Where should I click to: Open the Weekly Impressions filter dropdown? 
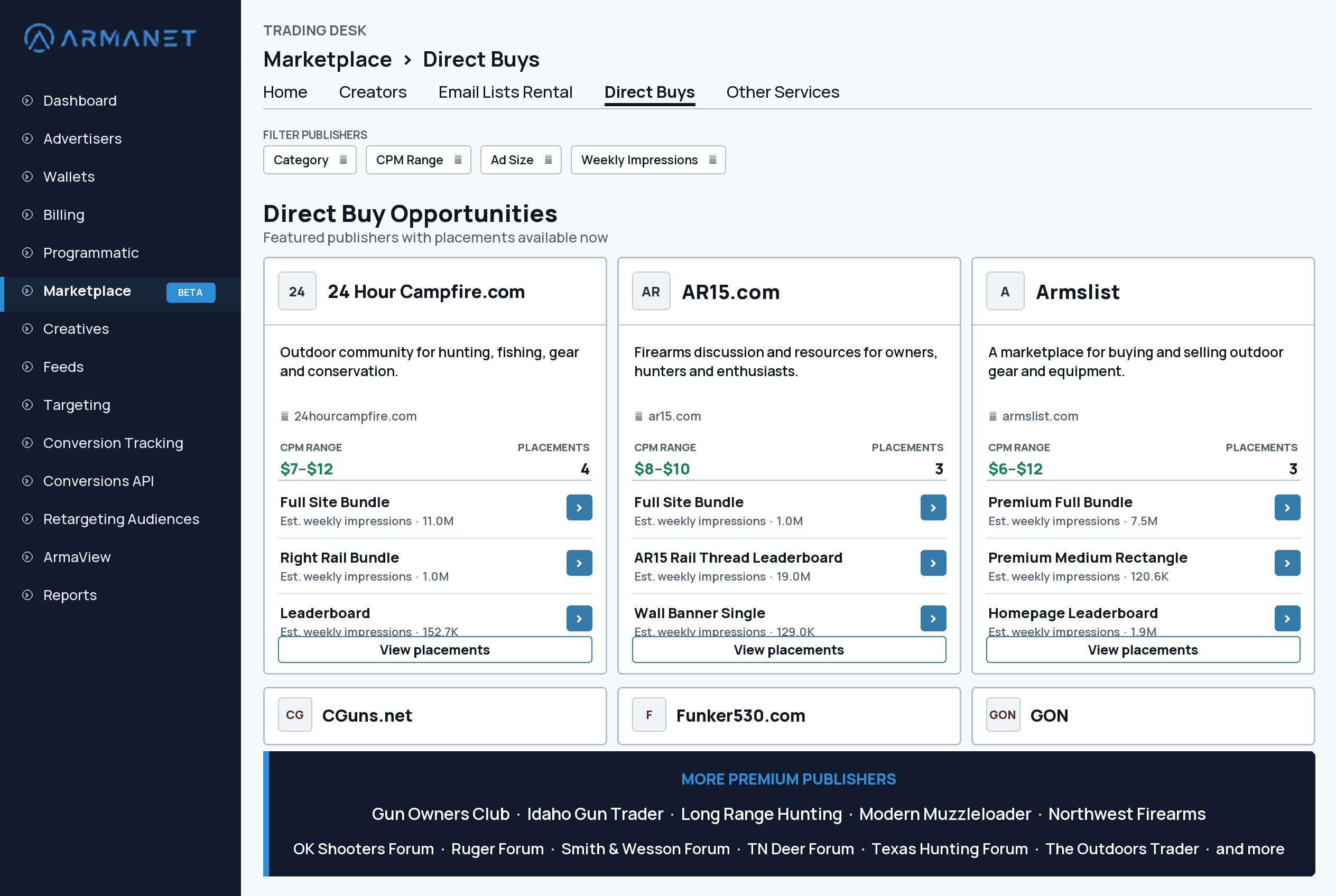(x=648, y=160)
